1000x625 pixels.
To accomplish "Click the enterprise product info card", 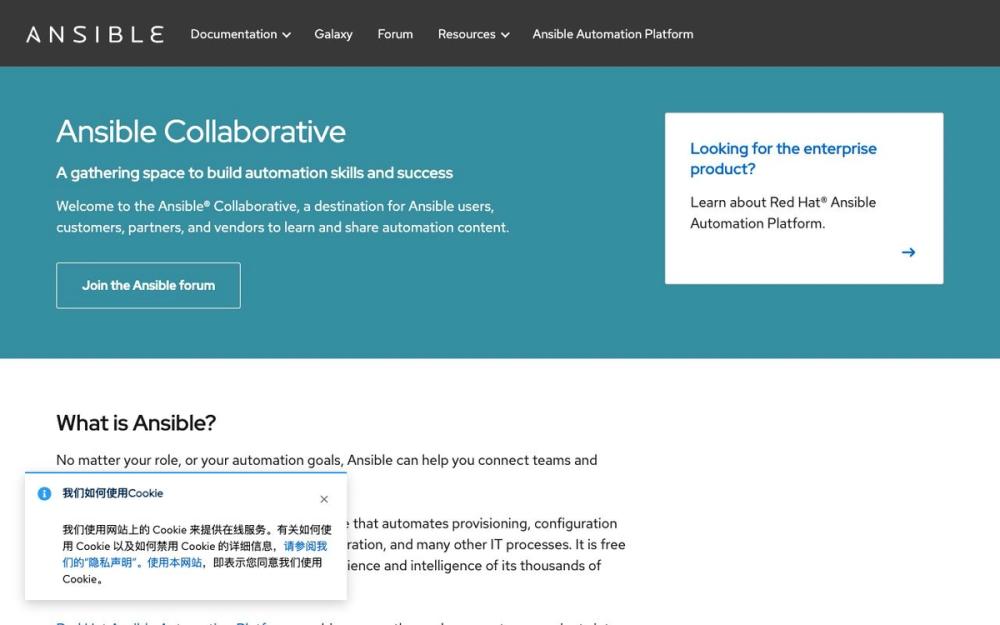I will click(x=803, y=197).
